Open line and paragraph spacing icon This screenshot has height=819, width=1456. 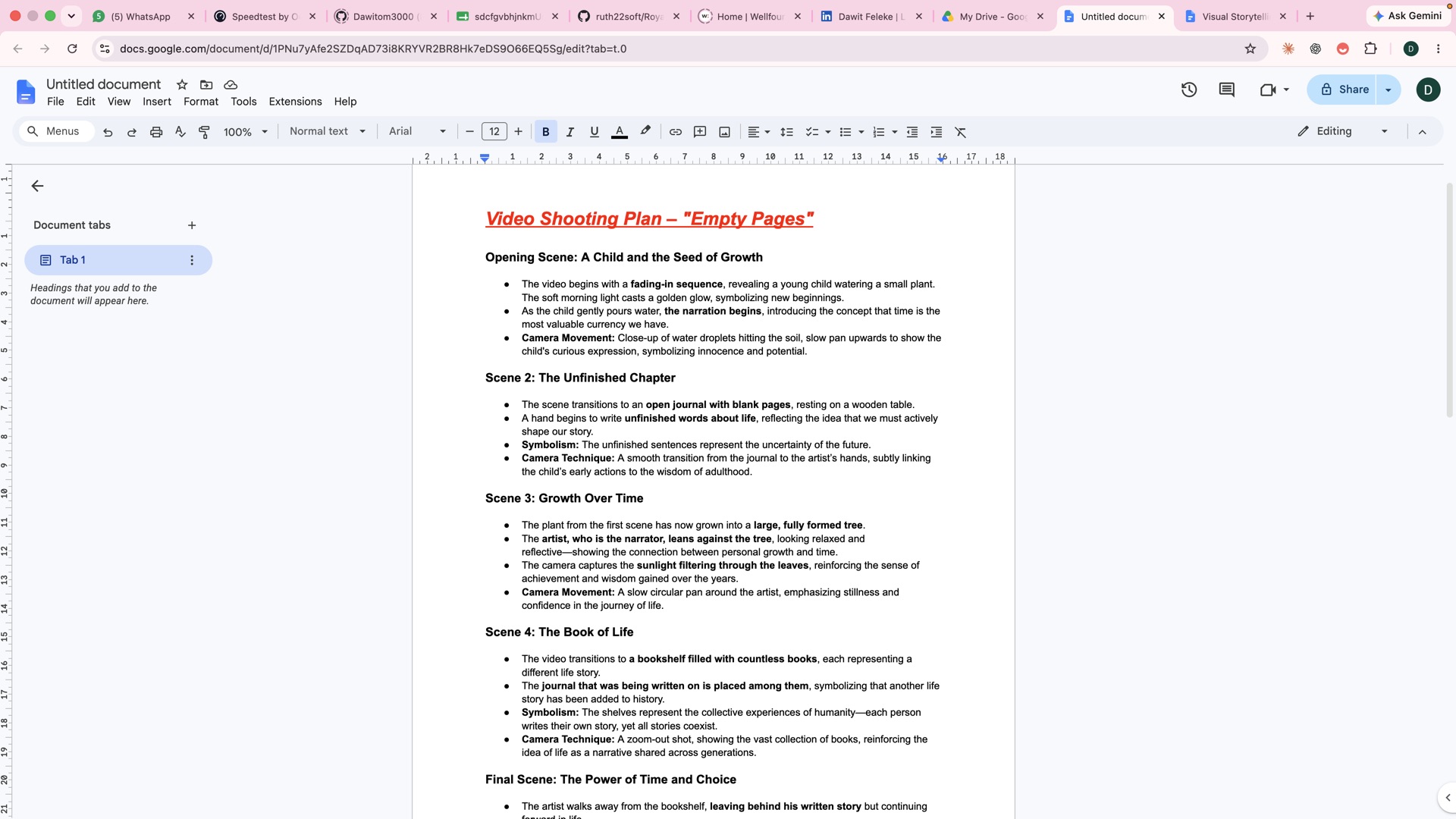(x=786, y=132)
